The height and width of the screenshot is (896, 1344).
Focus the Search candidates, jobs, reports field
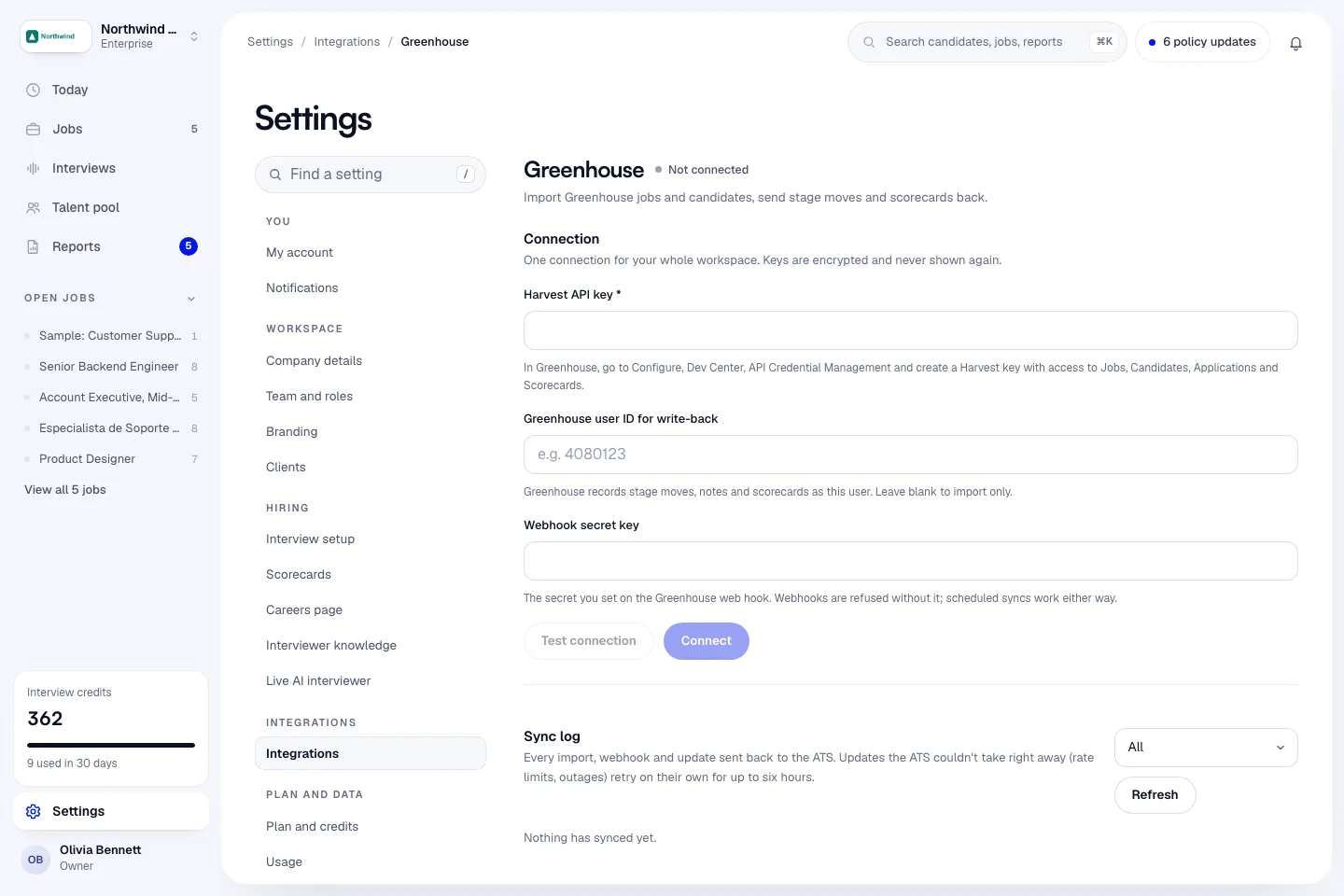point(987,42)
